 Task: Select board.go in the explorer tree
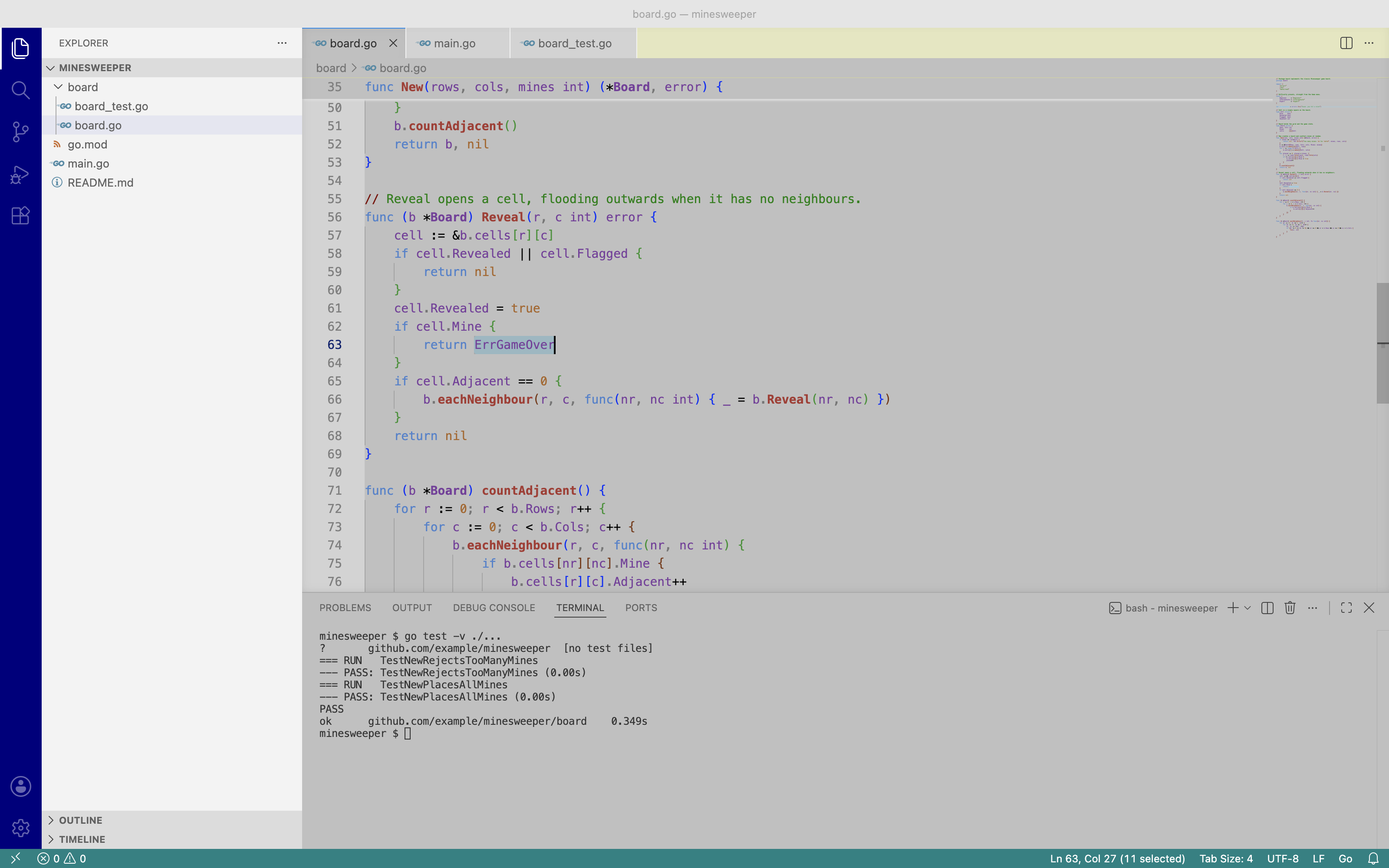(172, 125)
